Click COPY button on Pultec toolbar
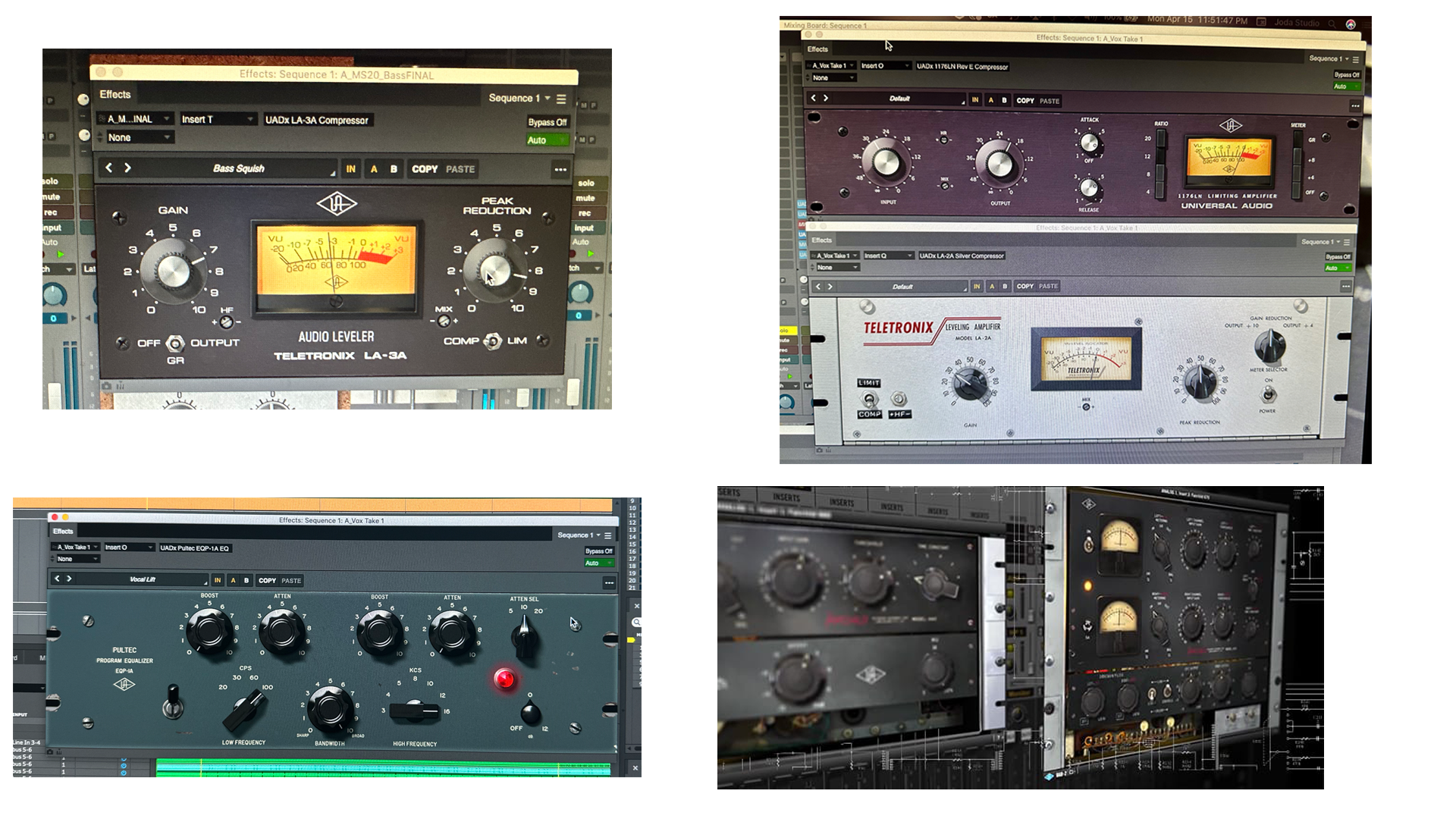 click(267, 580)
